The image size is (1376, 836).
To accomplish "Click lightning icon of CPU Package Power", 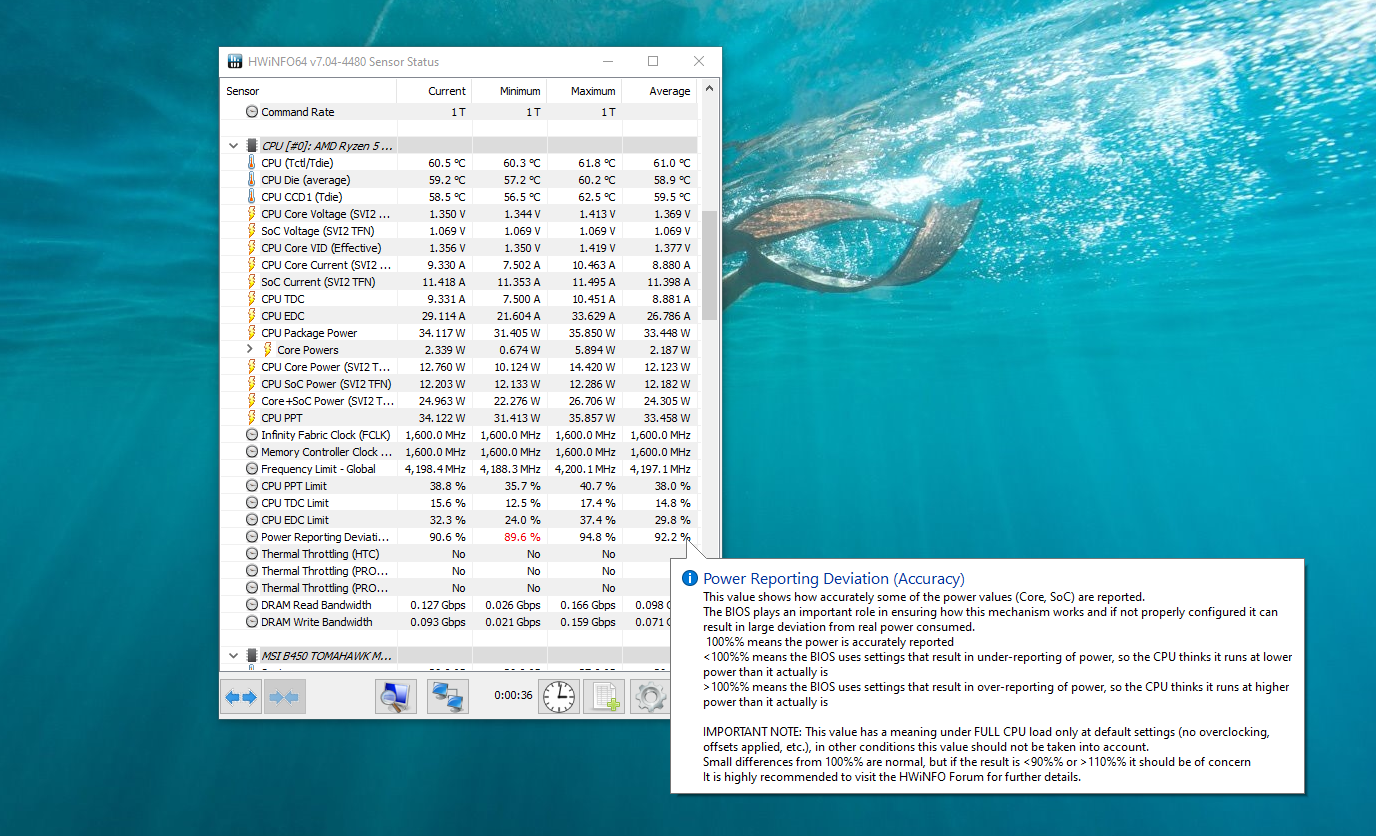I will [x=251, y=333].
